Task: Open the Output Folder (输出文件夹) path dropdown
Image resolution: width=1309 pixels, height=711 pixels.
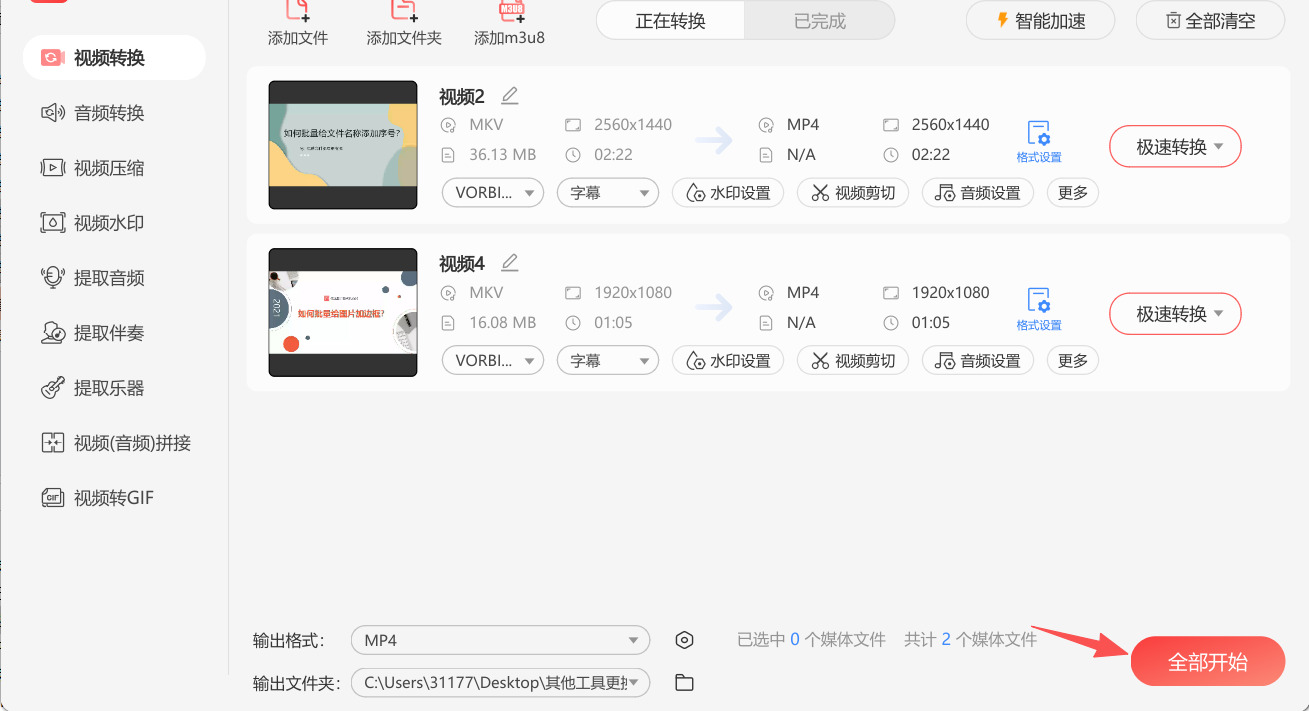Action: tap(500, 683)
